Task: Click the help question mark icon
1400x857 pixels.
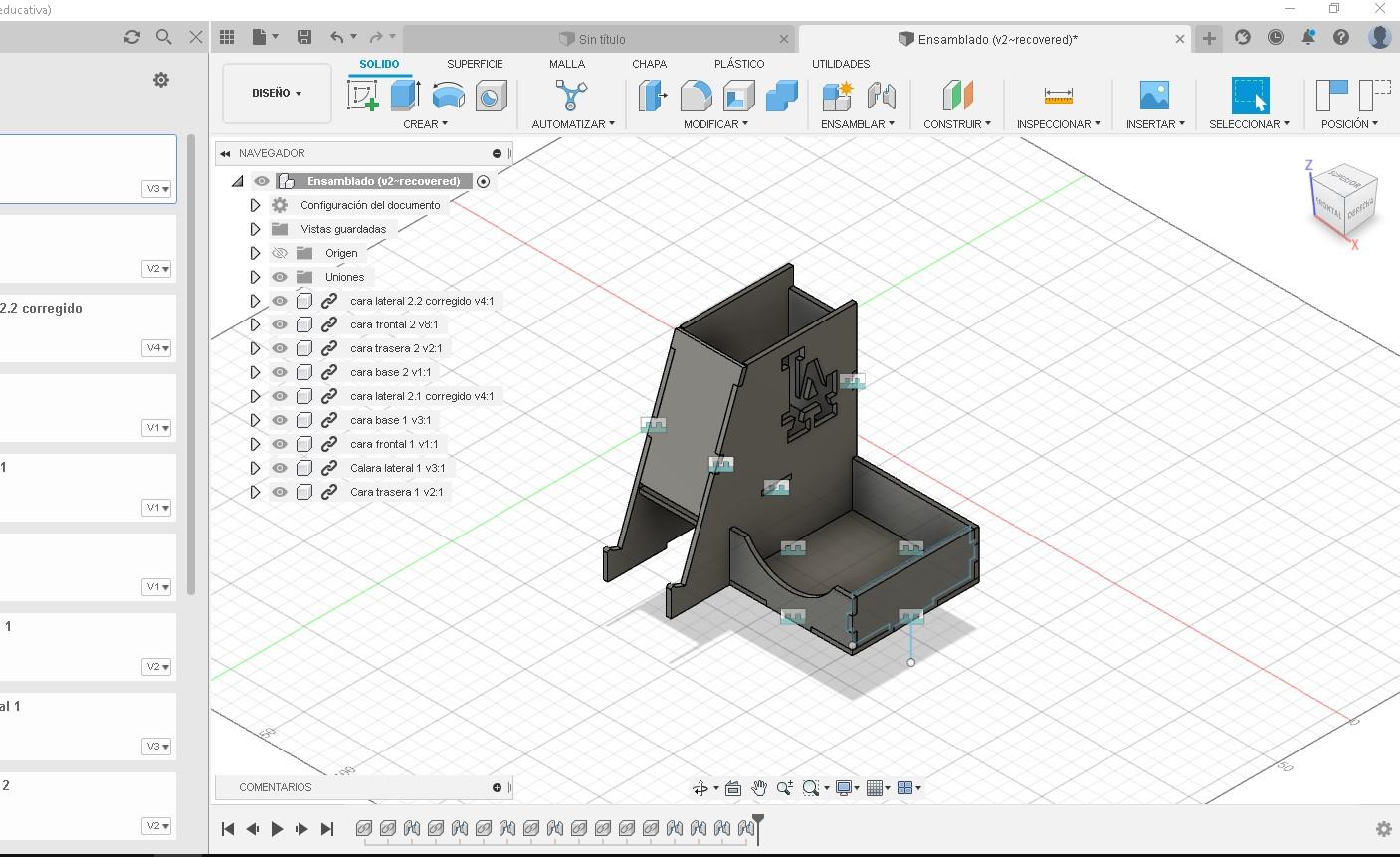Action: click(x=1341, y=37)
